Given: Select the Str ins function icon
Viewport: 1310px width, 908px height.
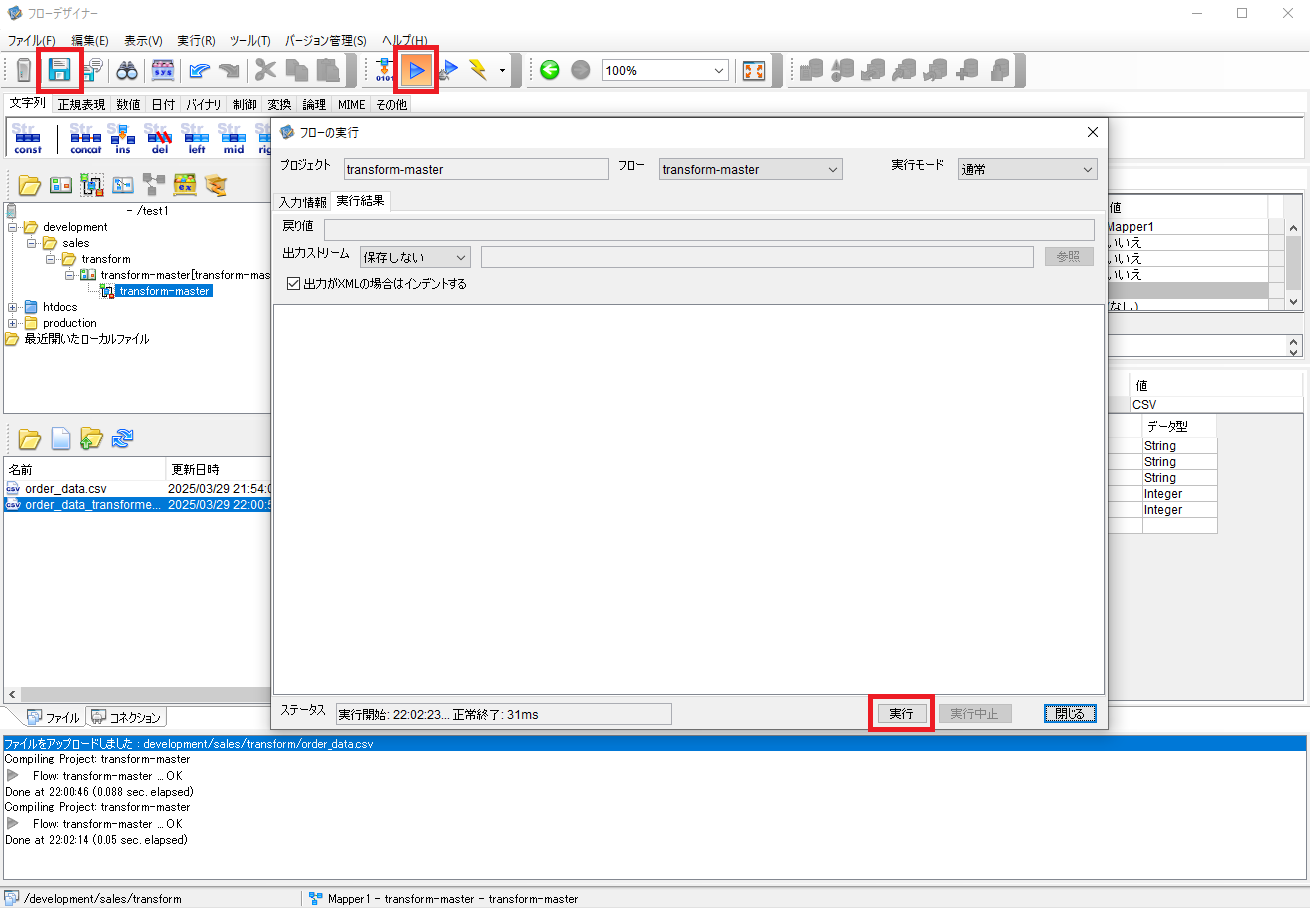Looking at the screenshot, I should pos(122,138).
